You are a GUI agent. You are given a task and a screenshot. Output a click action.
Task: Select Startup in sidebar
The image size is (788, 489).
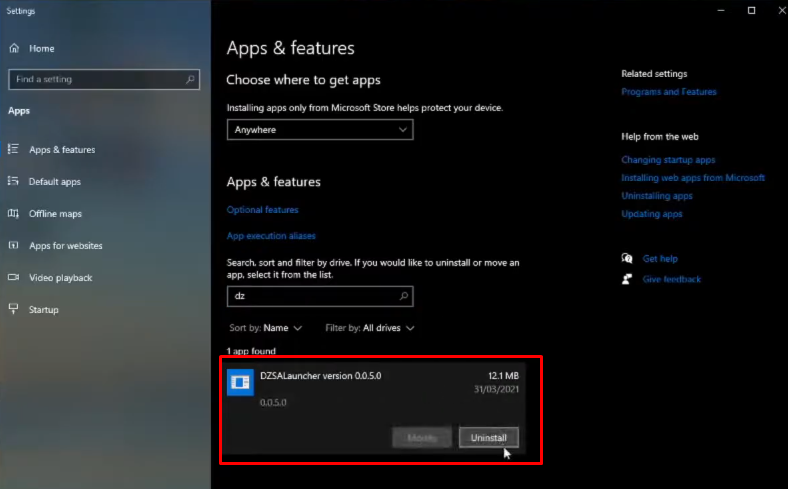tap(44, 310)
